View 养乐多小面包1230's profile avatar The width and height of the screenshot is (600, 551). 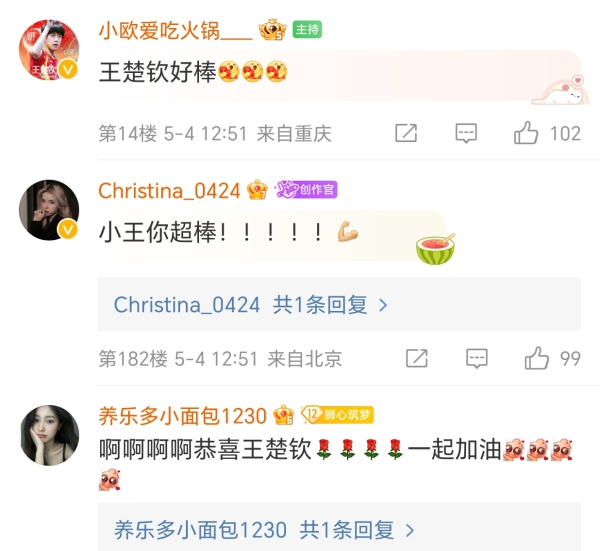[x=49, y=435]
